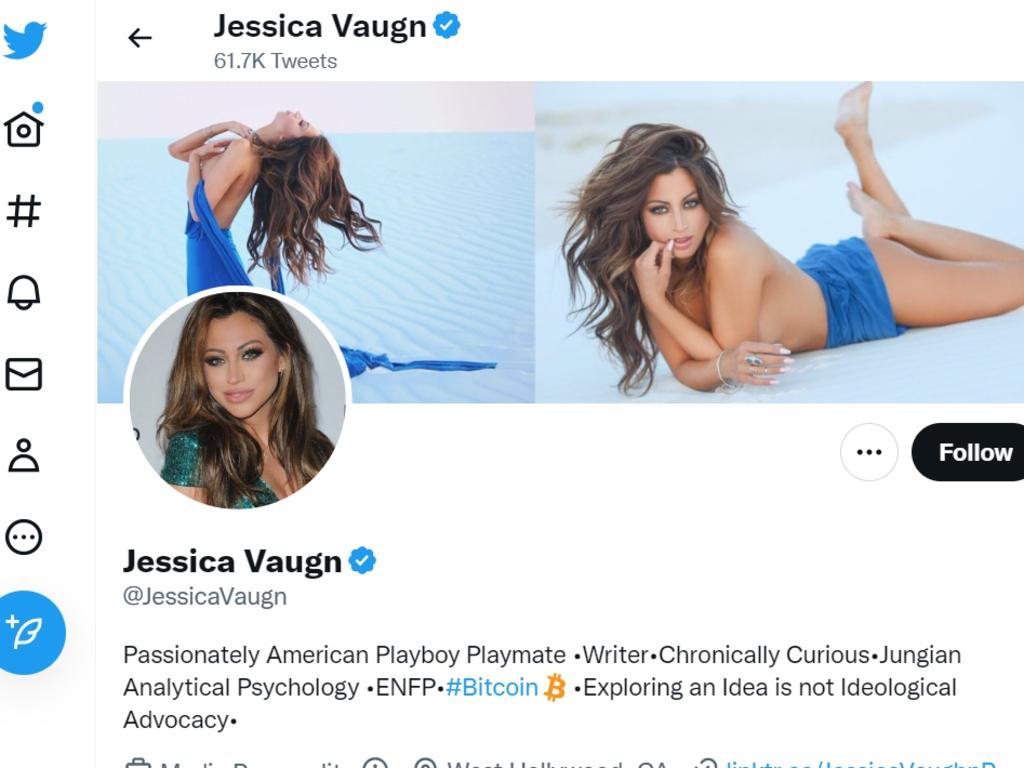1024x768 pixels.
Task: Open the left header banner photo
Action: 316,242
